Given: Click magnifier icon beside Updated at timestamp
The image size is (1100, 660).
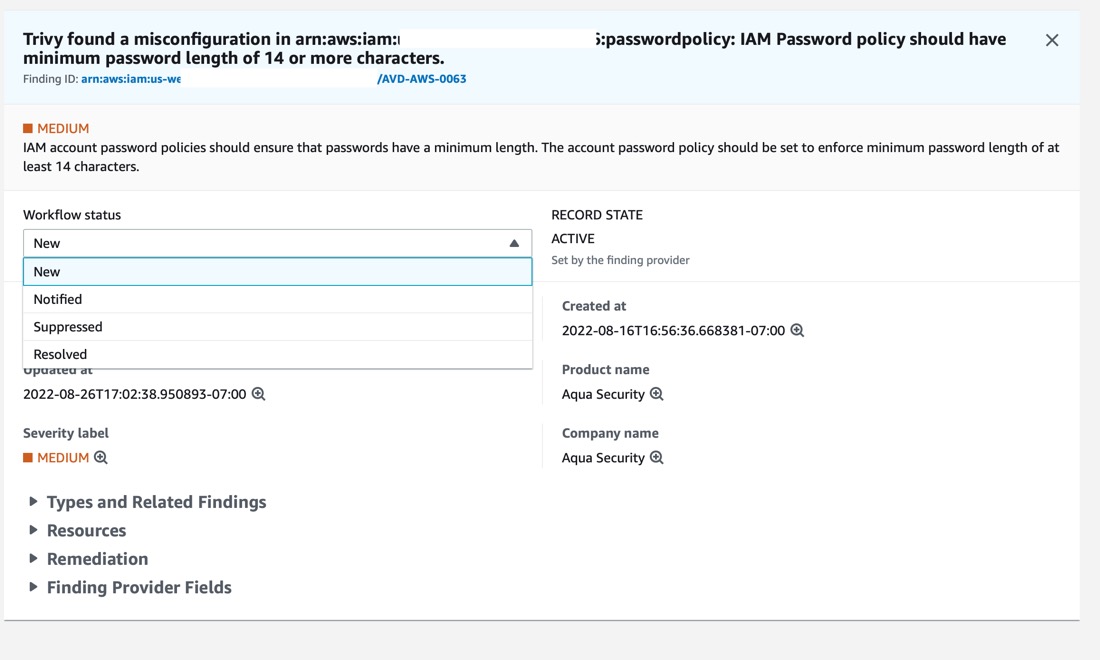Looking at the screenshot, I should click(258, 394).
